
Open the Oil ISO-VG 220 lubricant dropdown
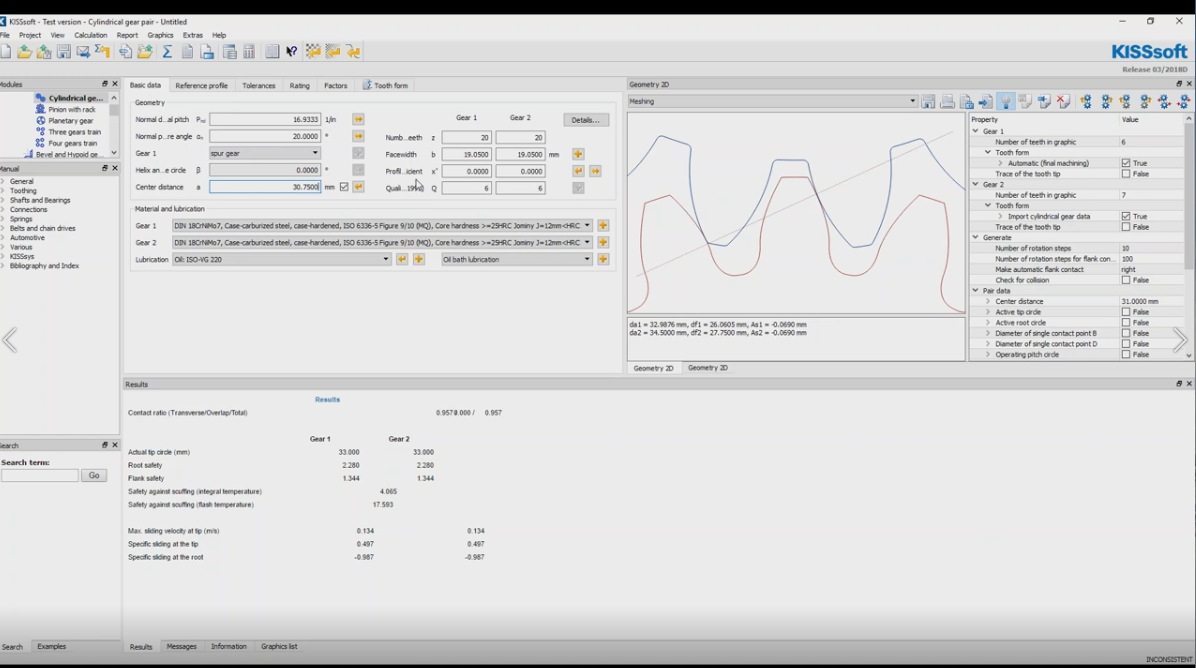pyautogui.click(x=281, y=259)
